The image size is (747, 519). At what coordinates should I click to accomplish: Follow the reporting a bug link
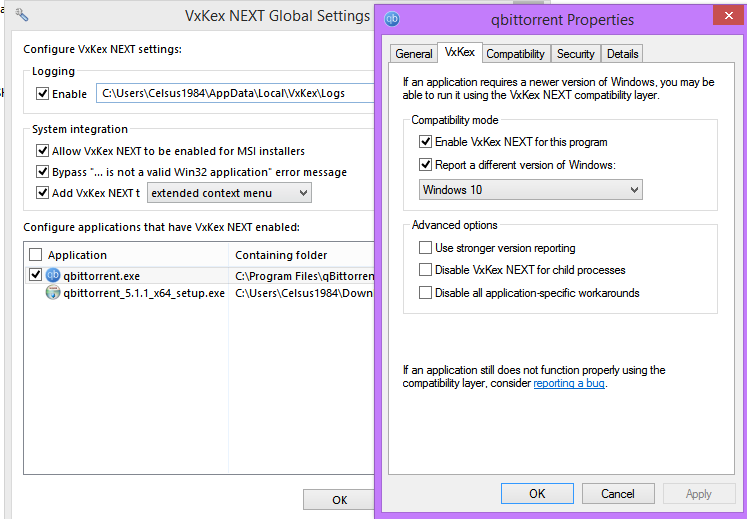pos(569,383)
